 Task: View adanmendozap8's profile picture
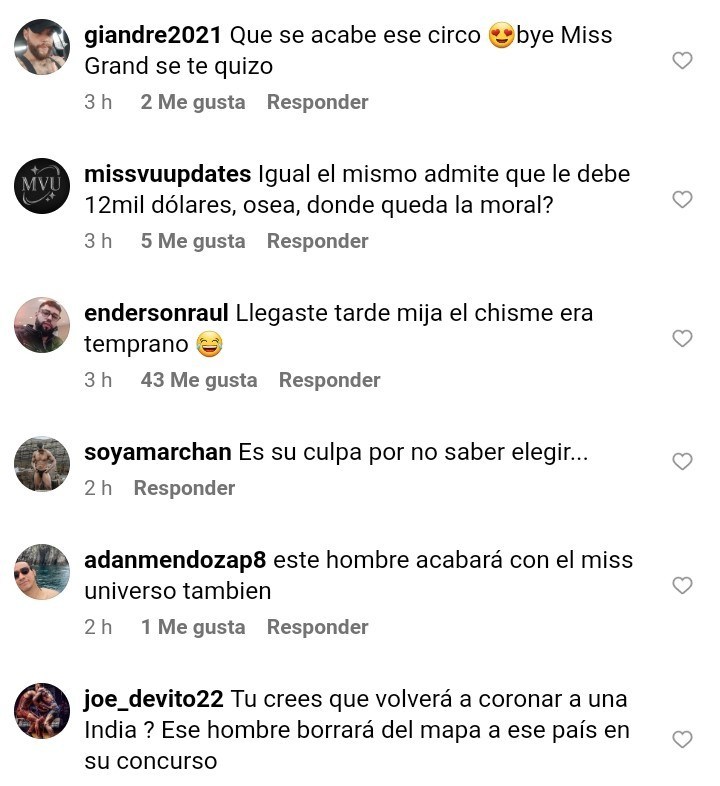pos(42,572)
